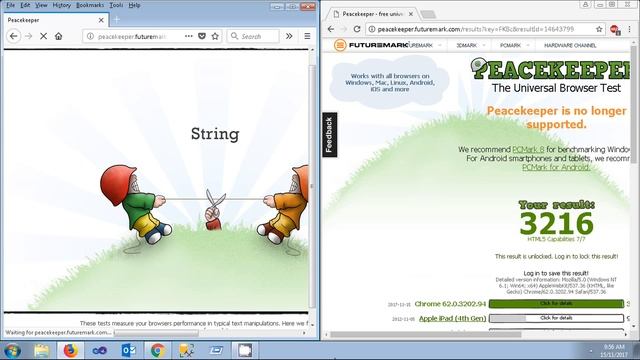
Task: Click the red extension icon in Chrome
Action: tap(615, 29)
